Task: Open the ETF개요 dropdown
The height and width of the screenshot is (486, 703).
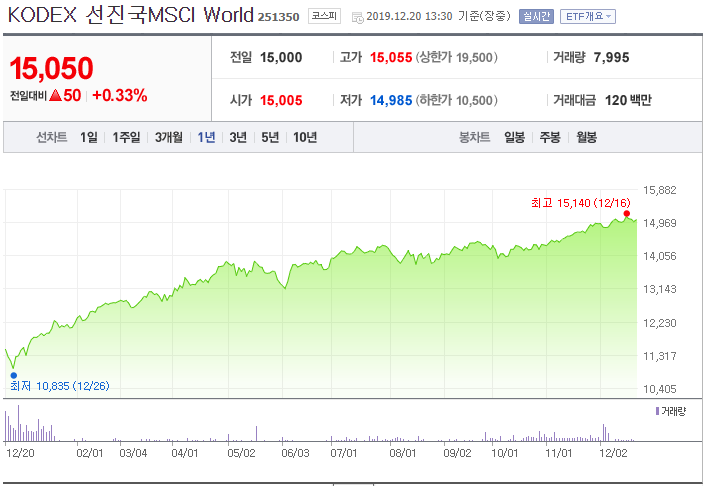Action: [x=588, y=17]
